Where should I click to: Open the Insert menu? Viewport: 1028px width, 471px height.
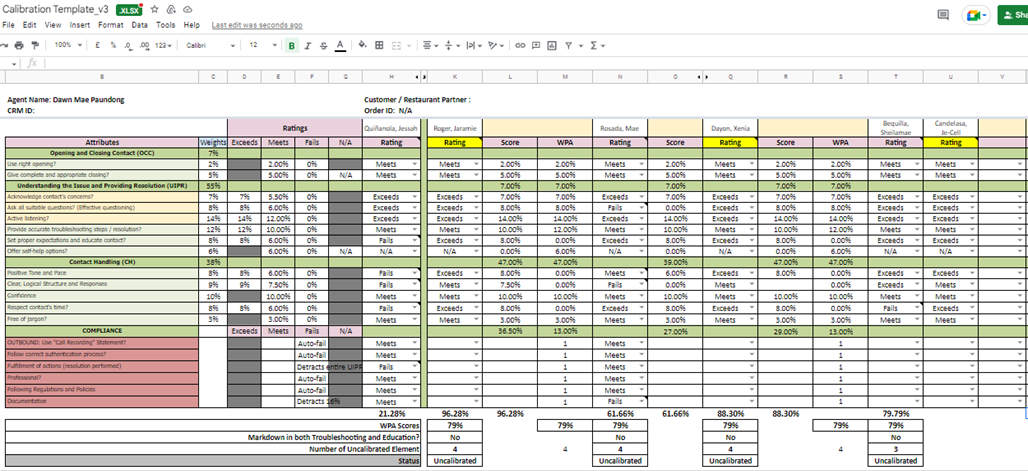coord(80,25)
